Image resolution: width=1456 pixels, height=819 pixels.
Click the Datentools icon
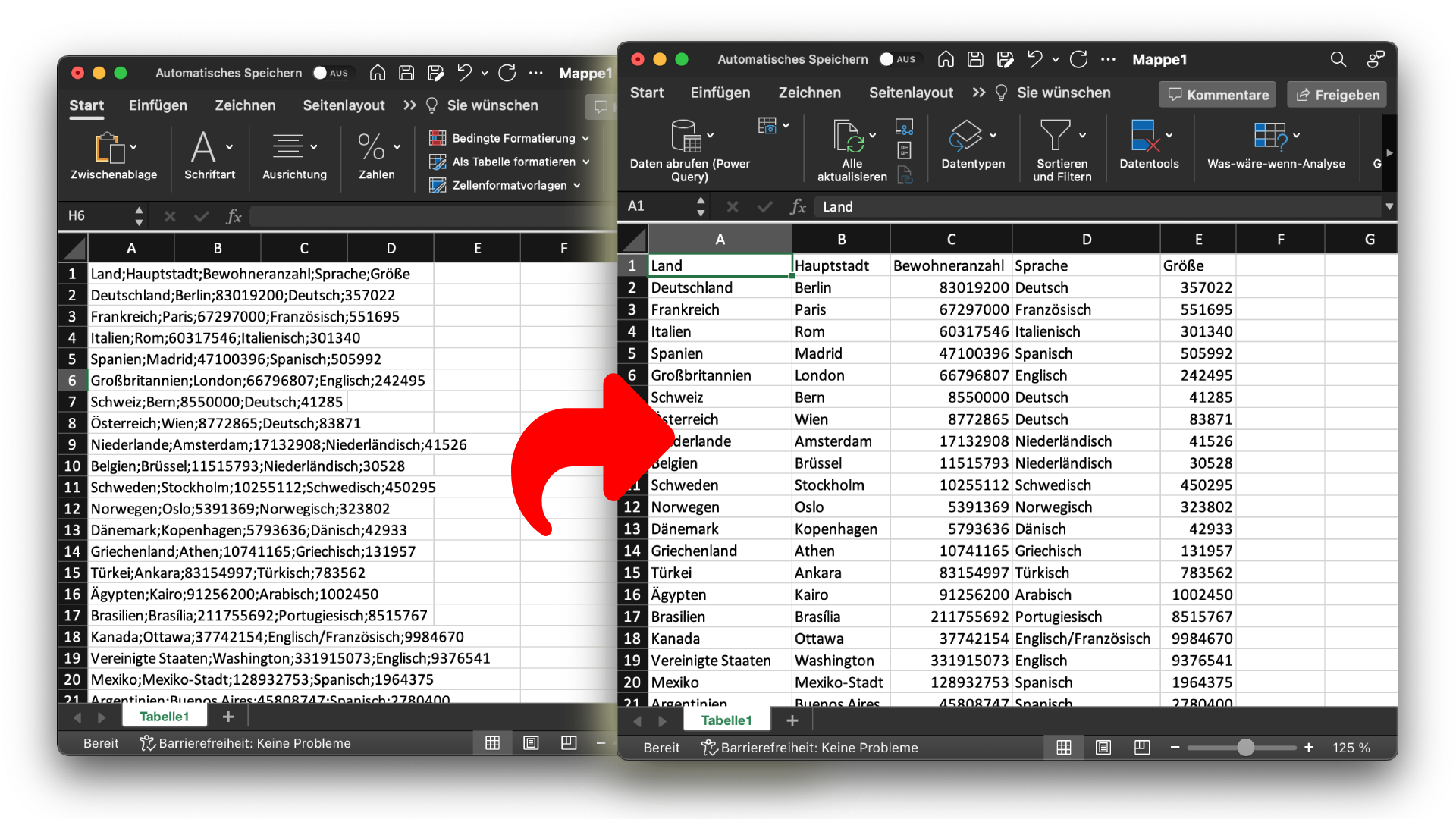click(x=1145, y=136)
